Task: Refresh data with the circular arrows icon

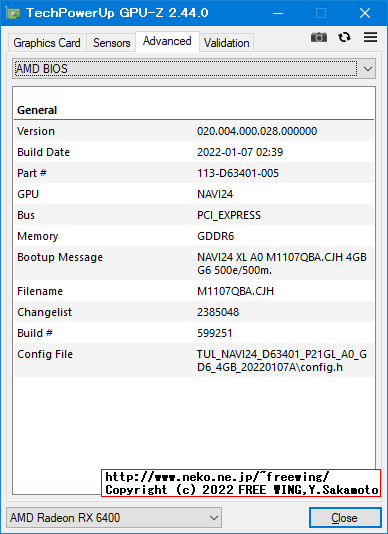Action: coord(344,37)
